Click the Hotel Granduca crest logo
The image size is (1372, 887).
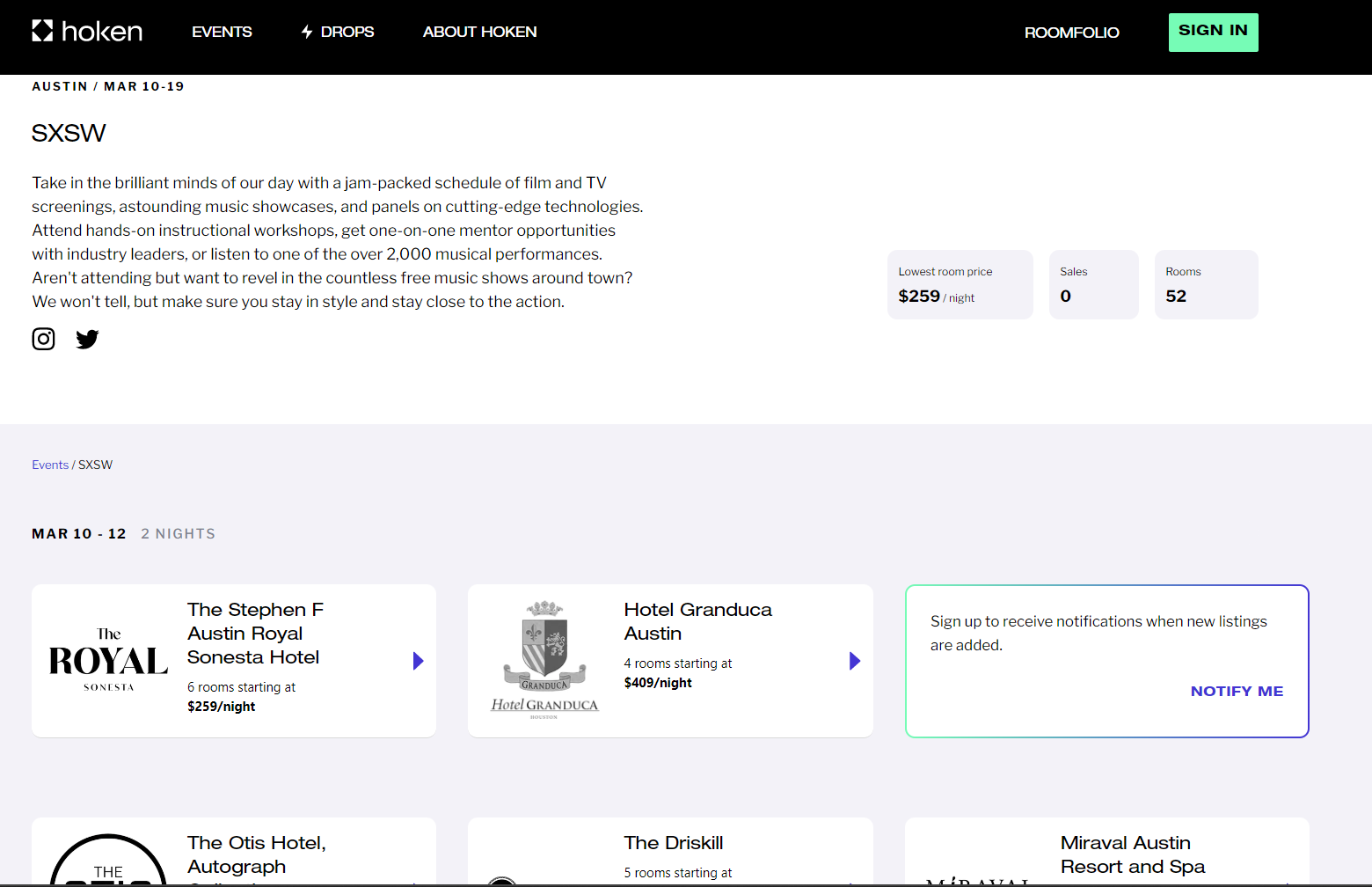(x=544, y=661)
